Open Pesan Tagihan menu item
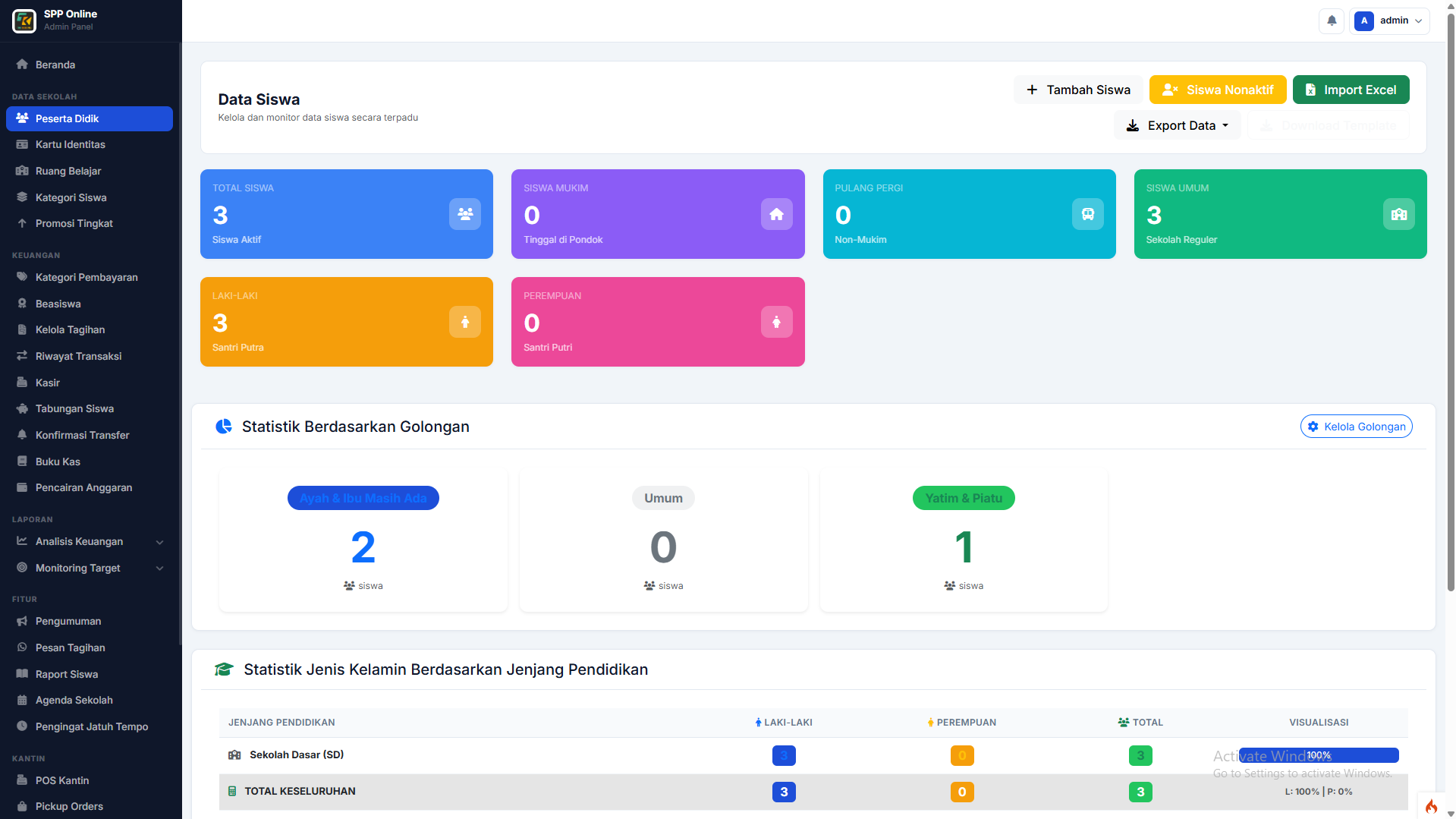Image resolution: width=1456 pixels, height=819 pixels. (x=90, y=647)
